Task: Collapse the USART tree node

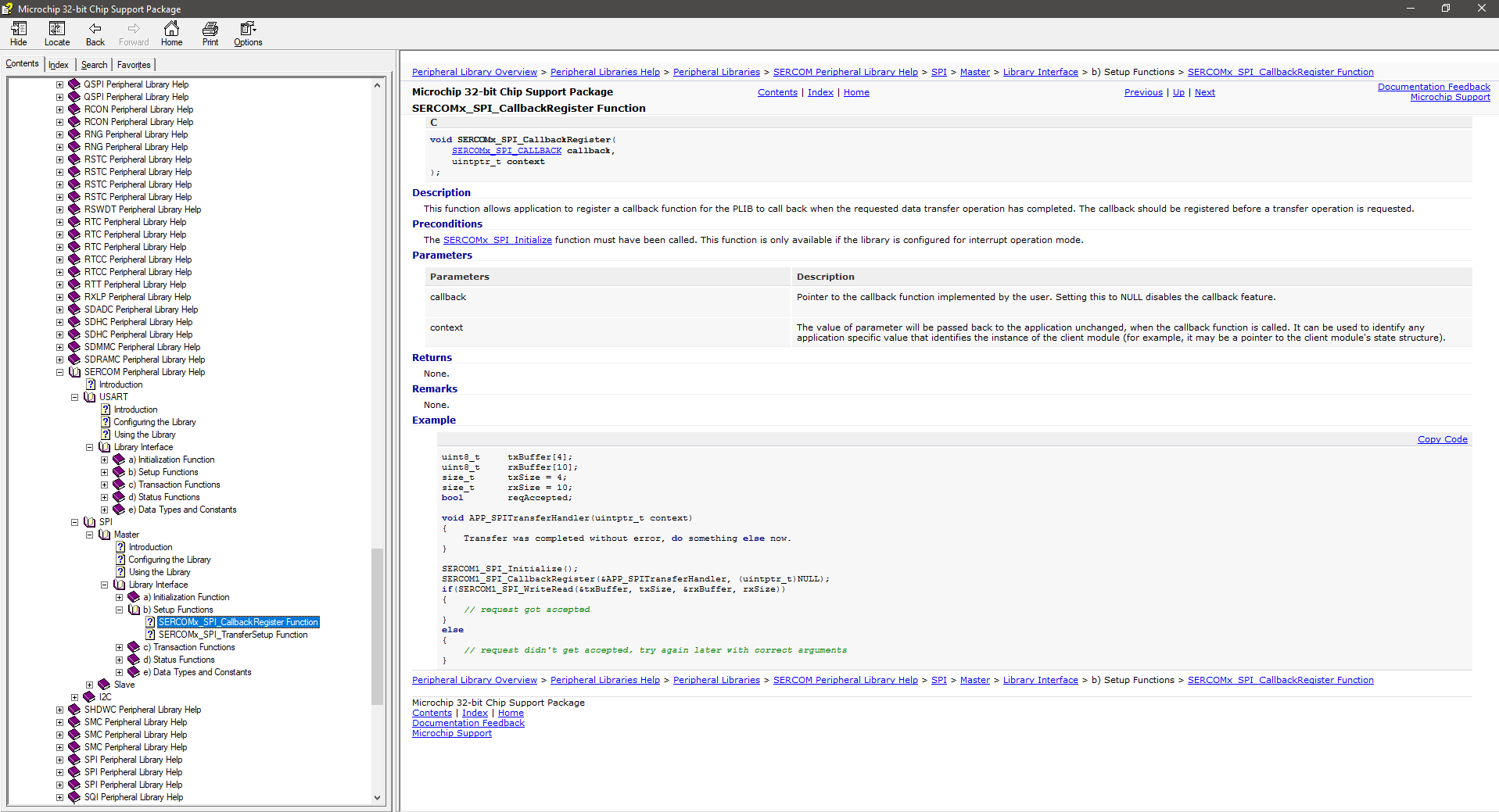Action: [75, 397]
